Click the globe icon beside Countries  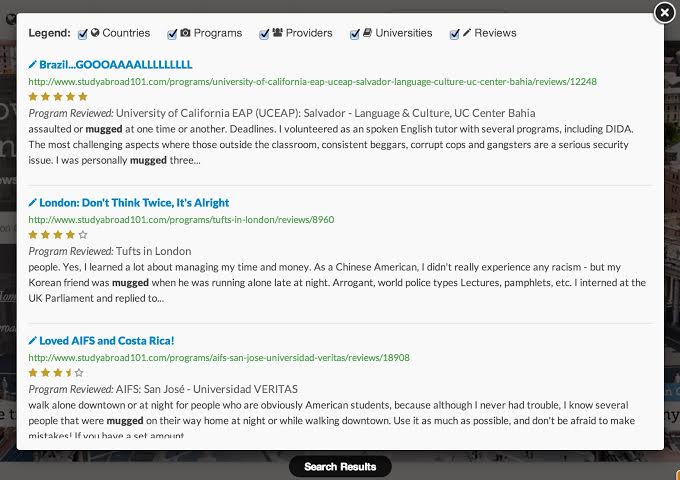tap(95, 33)
